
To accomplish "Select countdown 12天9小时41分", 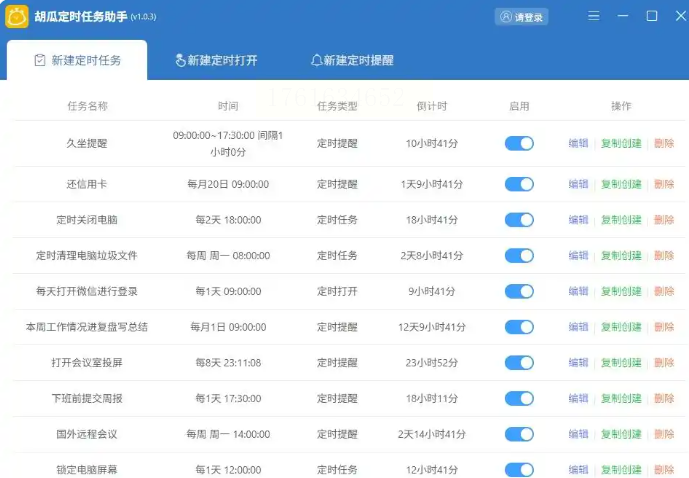I will [x=432, y=327].
